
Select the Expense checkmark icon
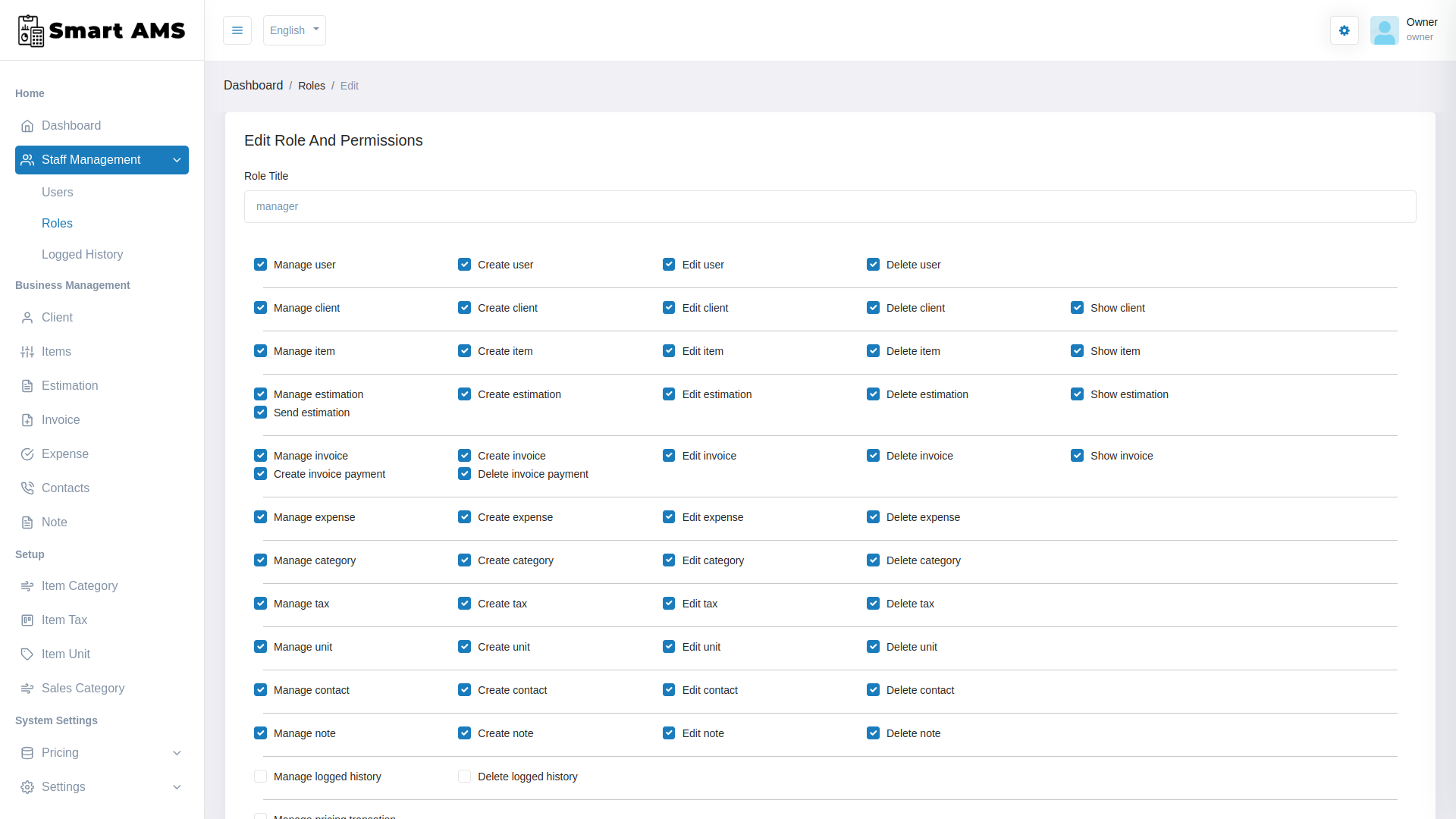click(x=27, y=453)
